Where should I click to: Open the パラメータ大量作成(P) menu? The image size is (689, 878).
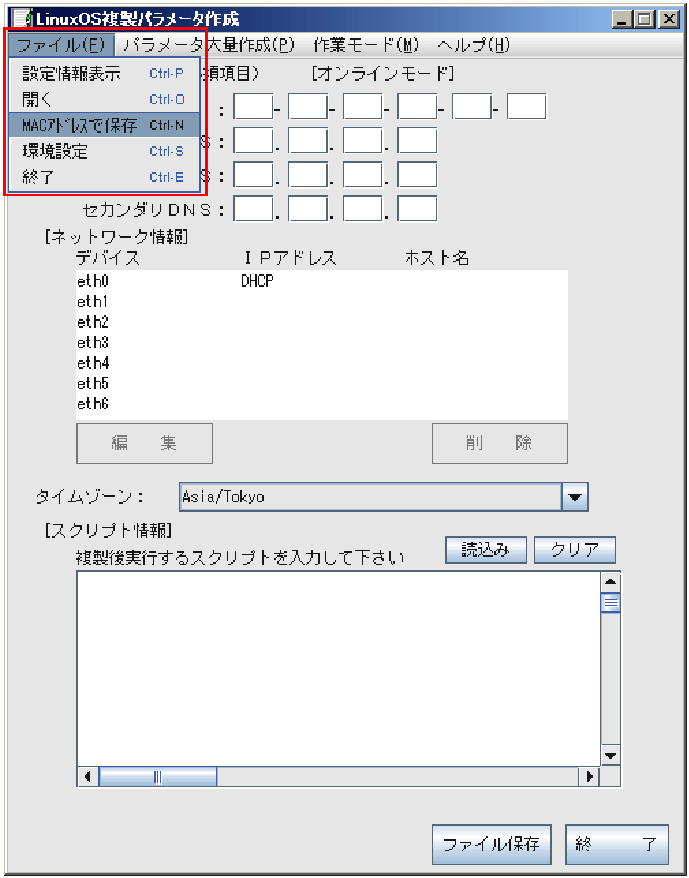[x=208, y=45]
